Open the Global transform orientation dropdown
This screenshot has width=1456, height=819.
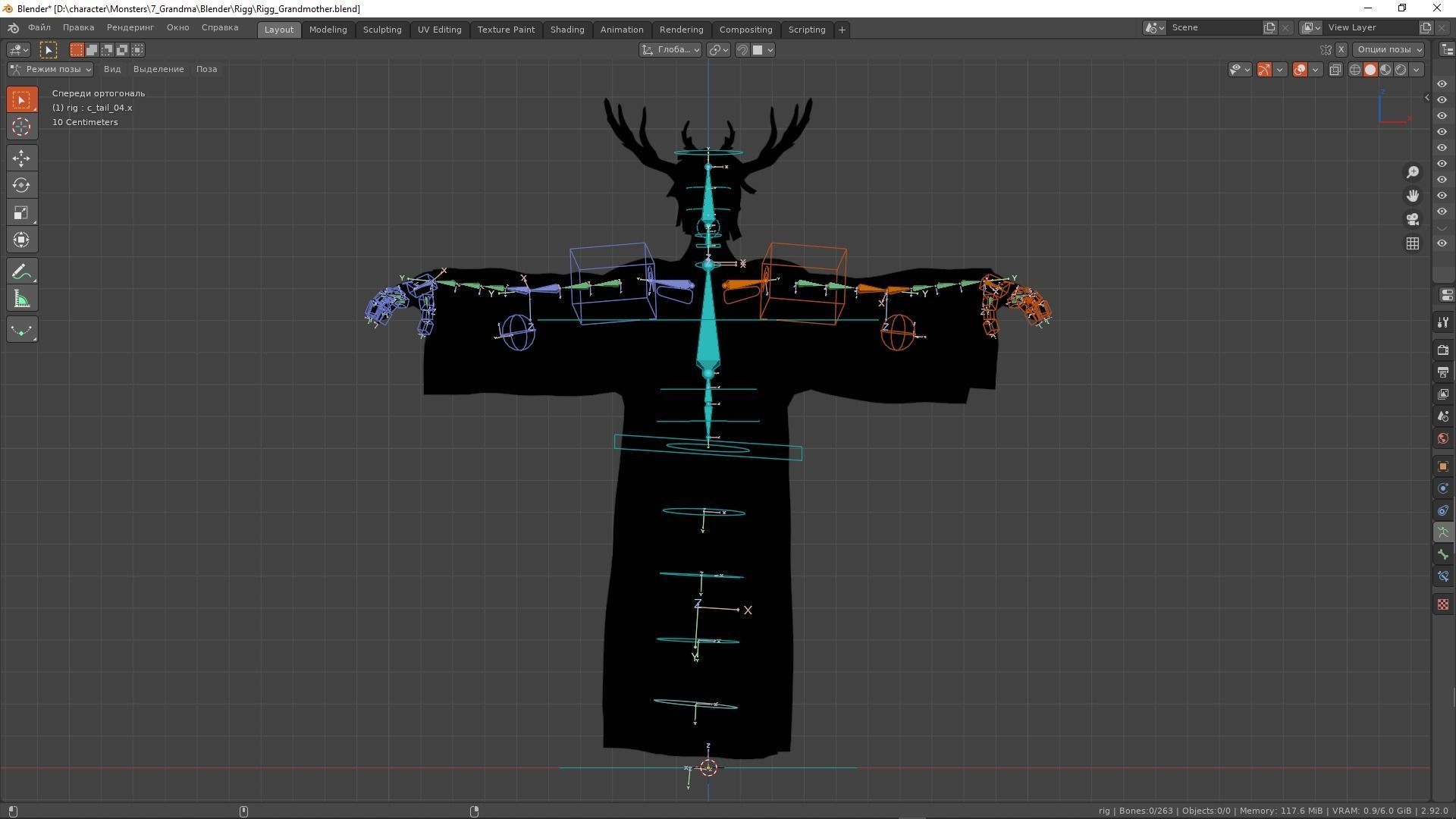pos(670,49)
